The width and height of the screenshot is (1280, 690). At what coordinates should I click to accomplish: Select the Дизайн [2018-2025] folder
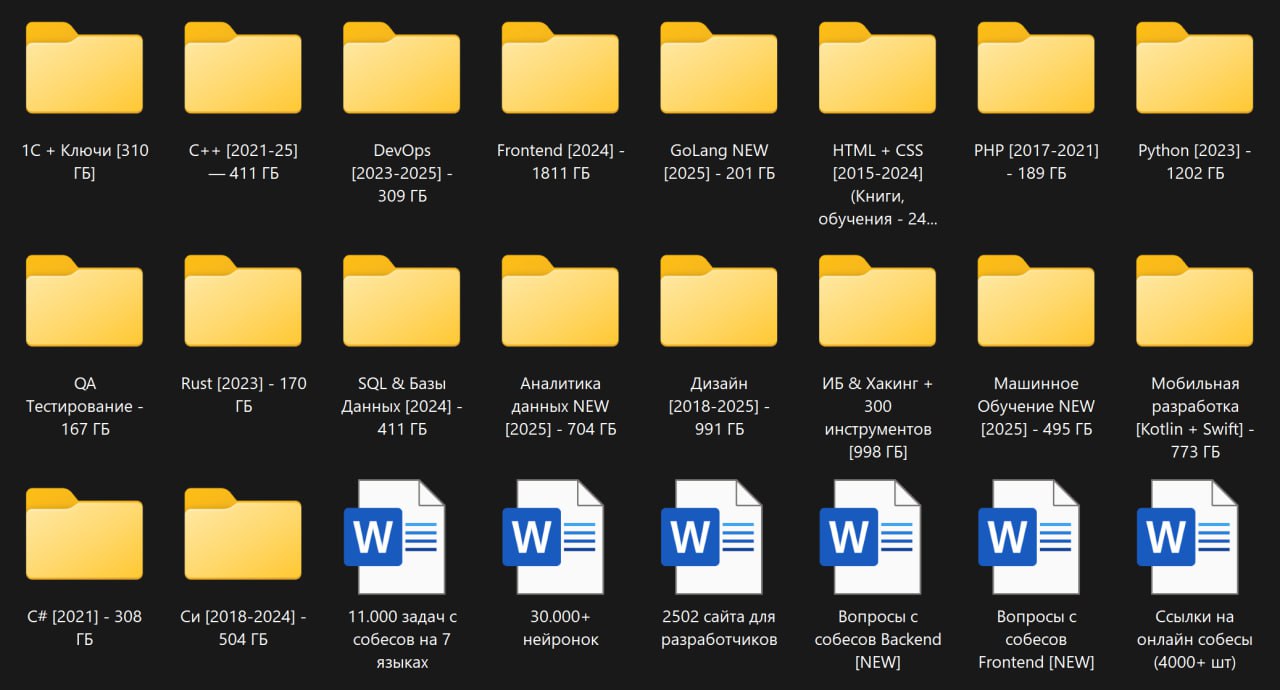click(719, 301)
